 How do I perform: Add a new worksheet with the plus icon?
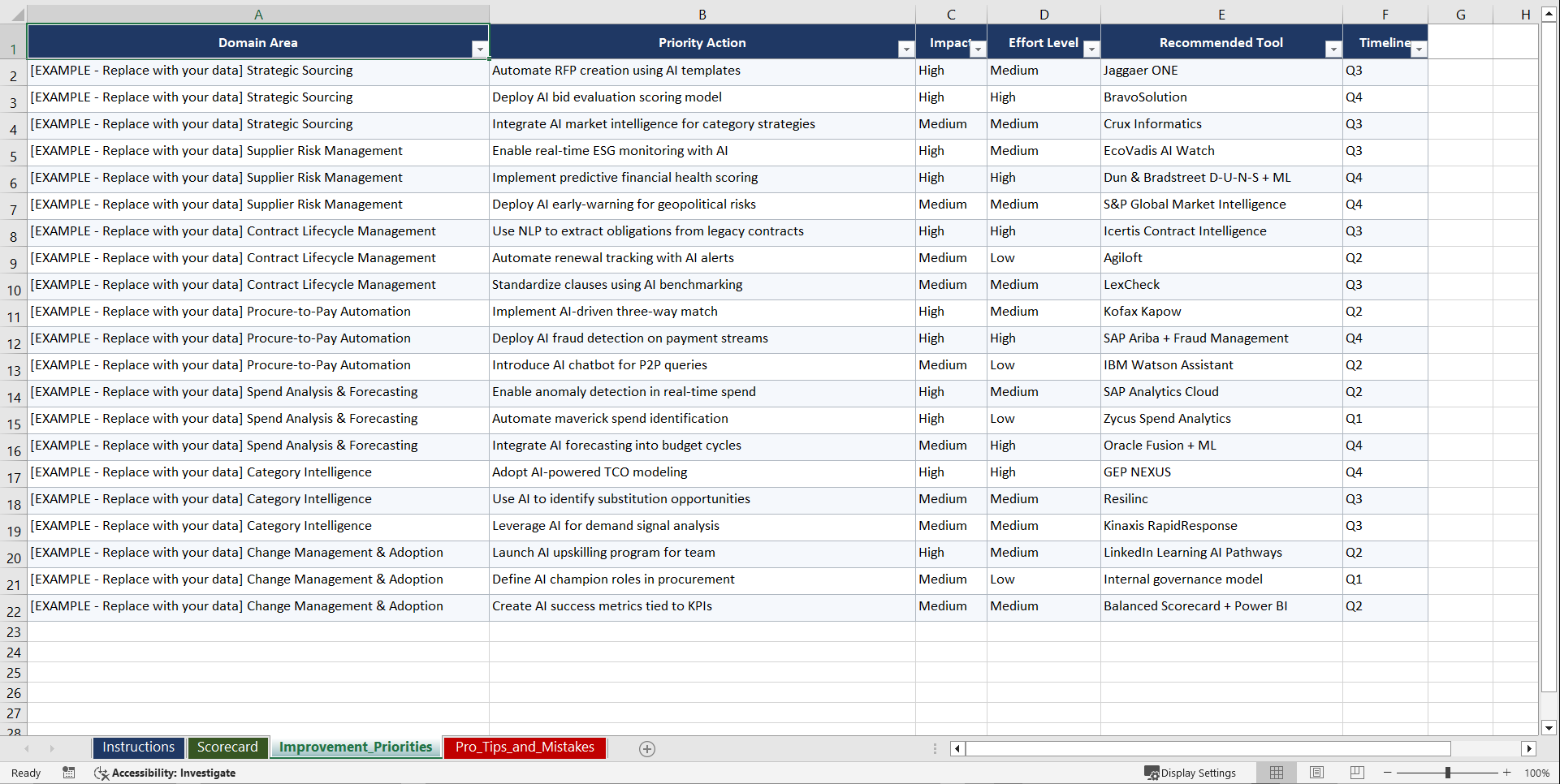647,748
